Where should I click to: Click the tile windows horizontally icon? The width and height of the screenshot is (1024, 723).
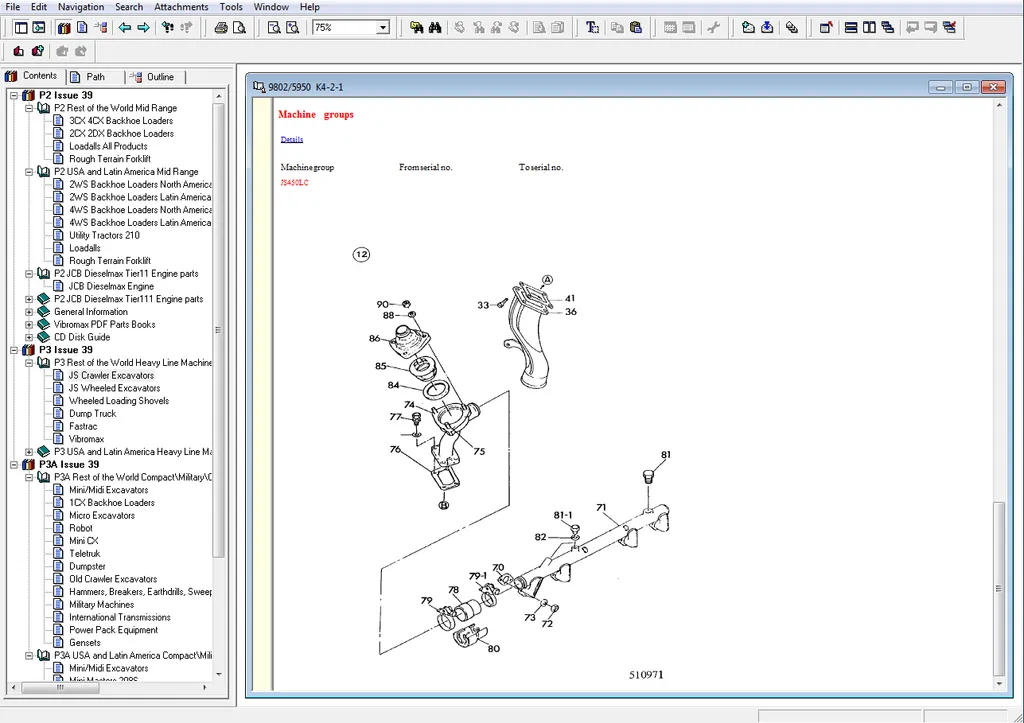pos(850,27)
